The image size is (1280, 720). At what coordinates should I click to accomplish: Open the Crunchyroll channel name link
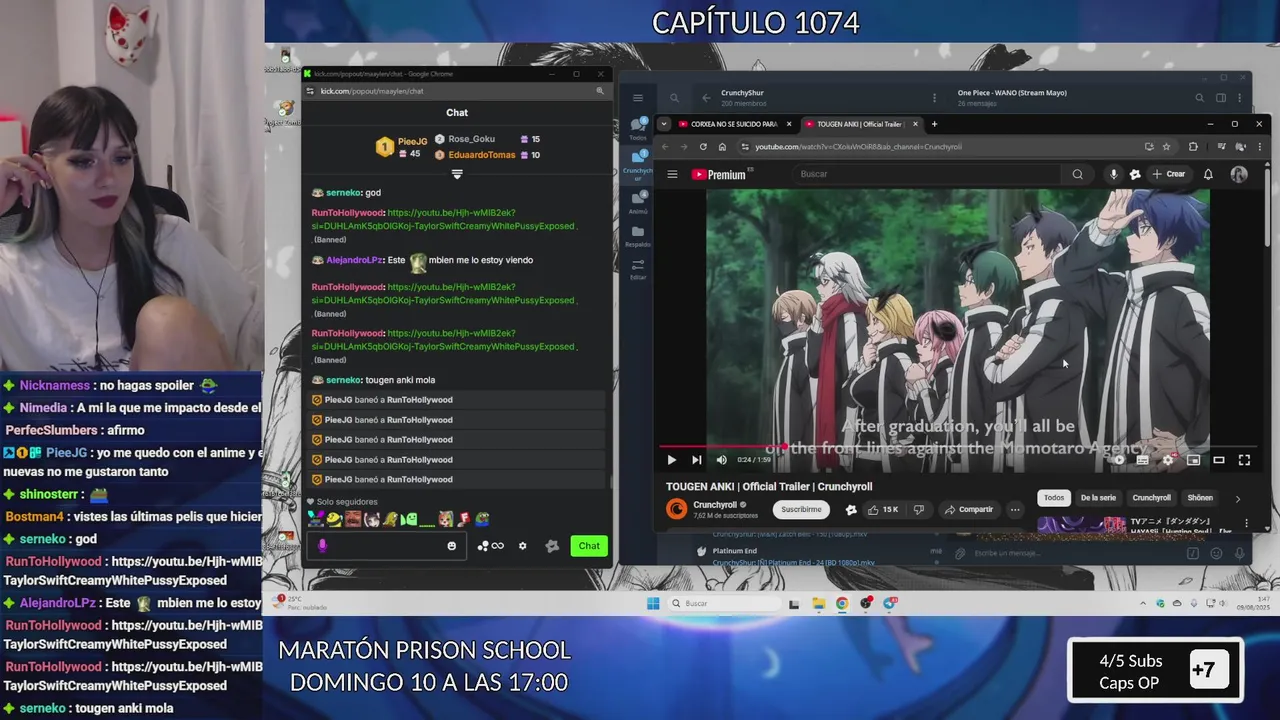(715, 505)
